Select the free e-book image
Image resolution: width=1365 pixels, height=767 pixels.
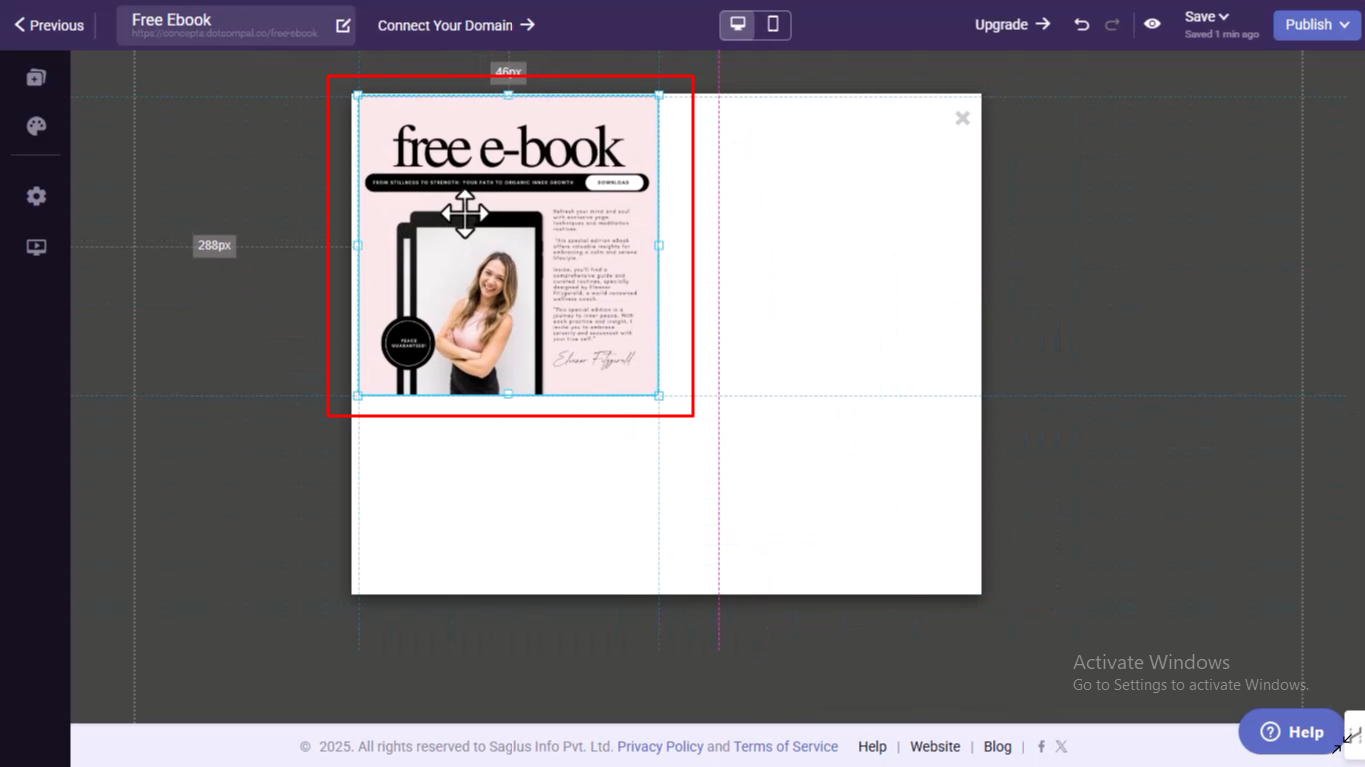(x=508, y=245)
